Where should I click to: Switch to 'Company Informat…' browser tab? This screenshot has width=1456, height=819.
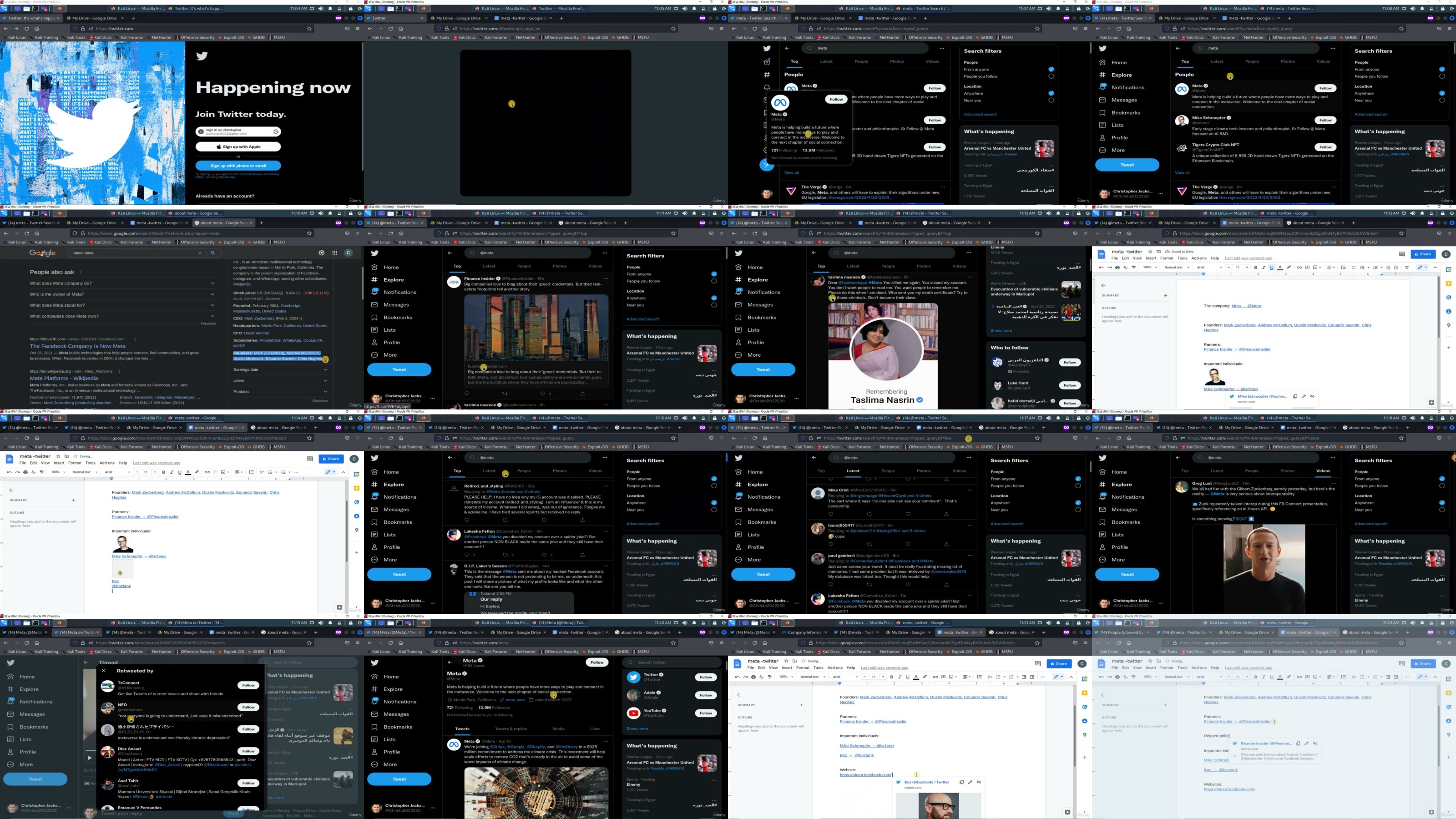(x=804, y=632)
